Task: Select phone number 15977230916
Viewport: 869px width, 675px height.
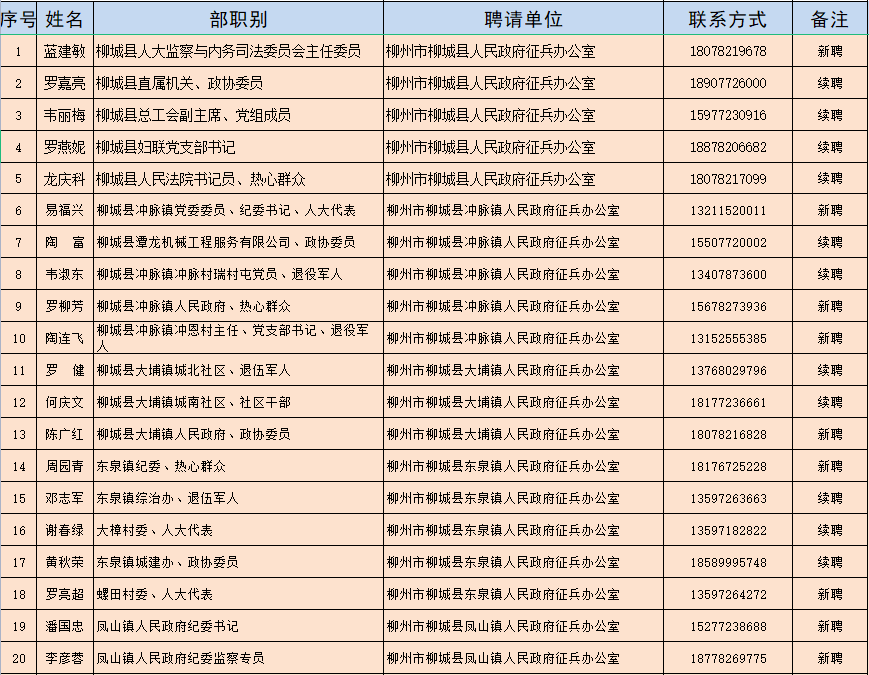Action: 728,115
